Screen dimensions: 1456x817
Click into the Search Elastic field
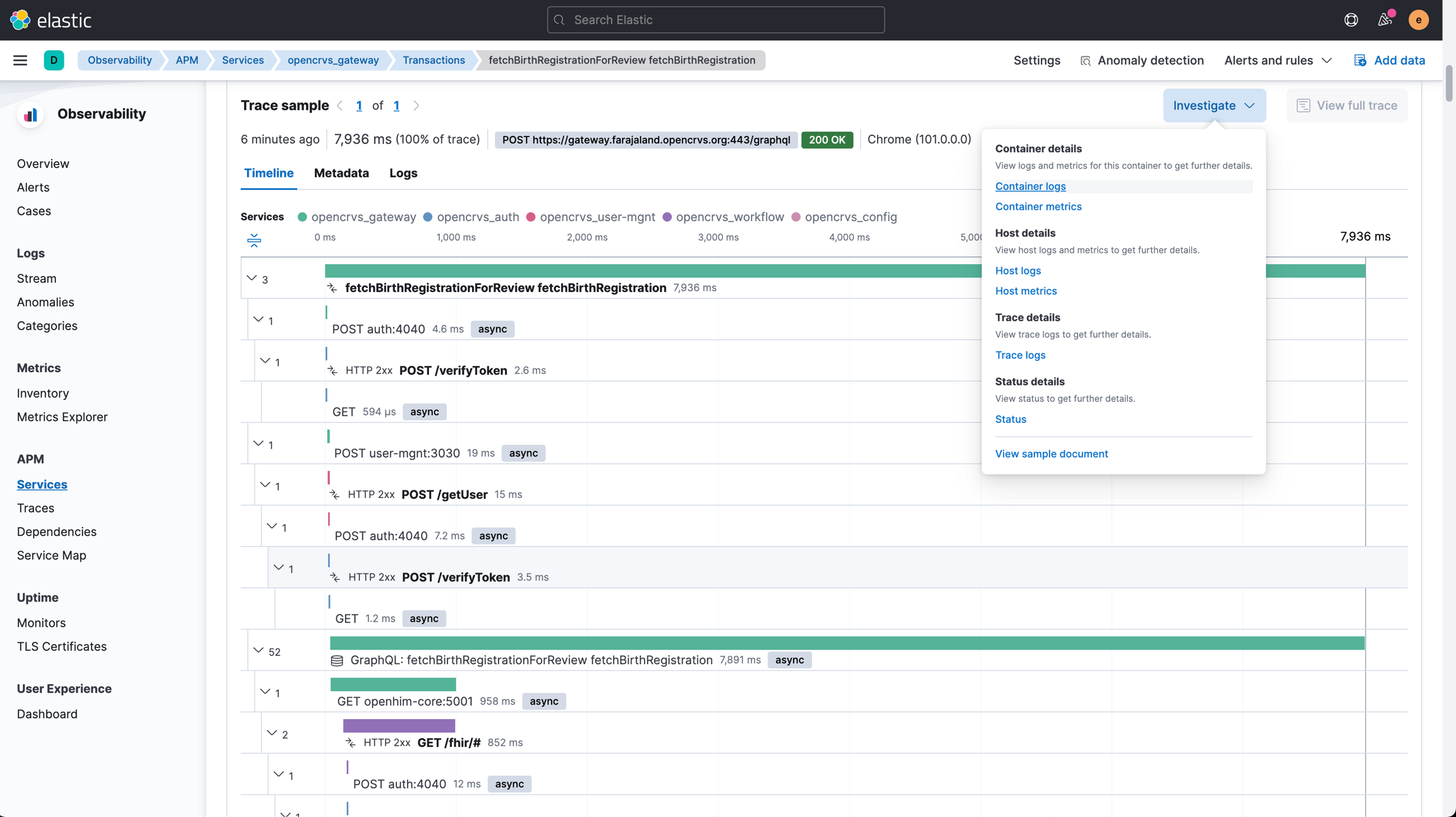click(x=715, y=20)
